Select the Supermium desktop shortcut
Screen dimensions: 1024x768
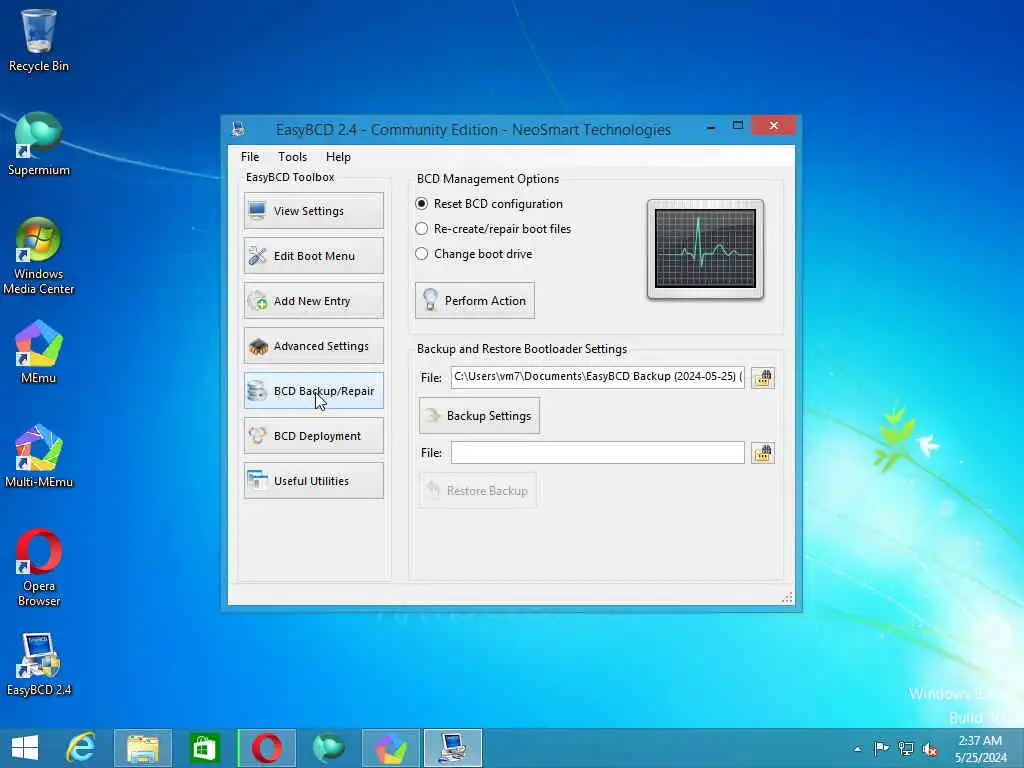39,144
